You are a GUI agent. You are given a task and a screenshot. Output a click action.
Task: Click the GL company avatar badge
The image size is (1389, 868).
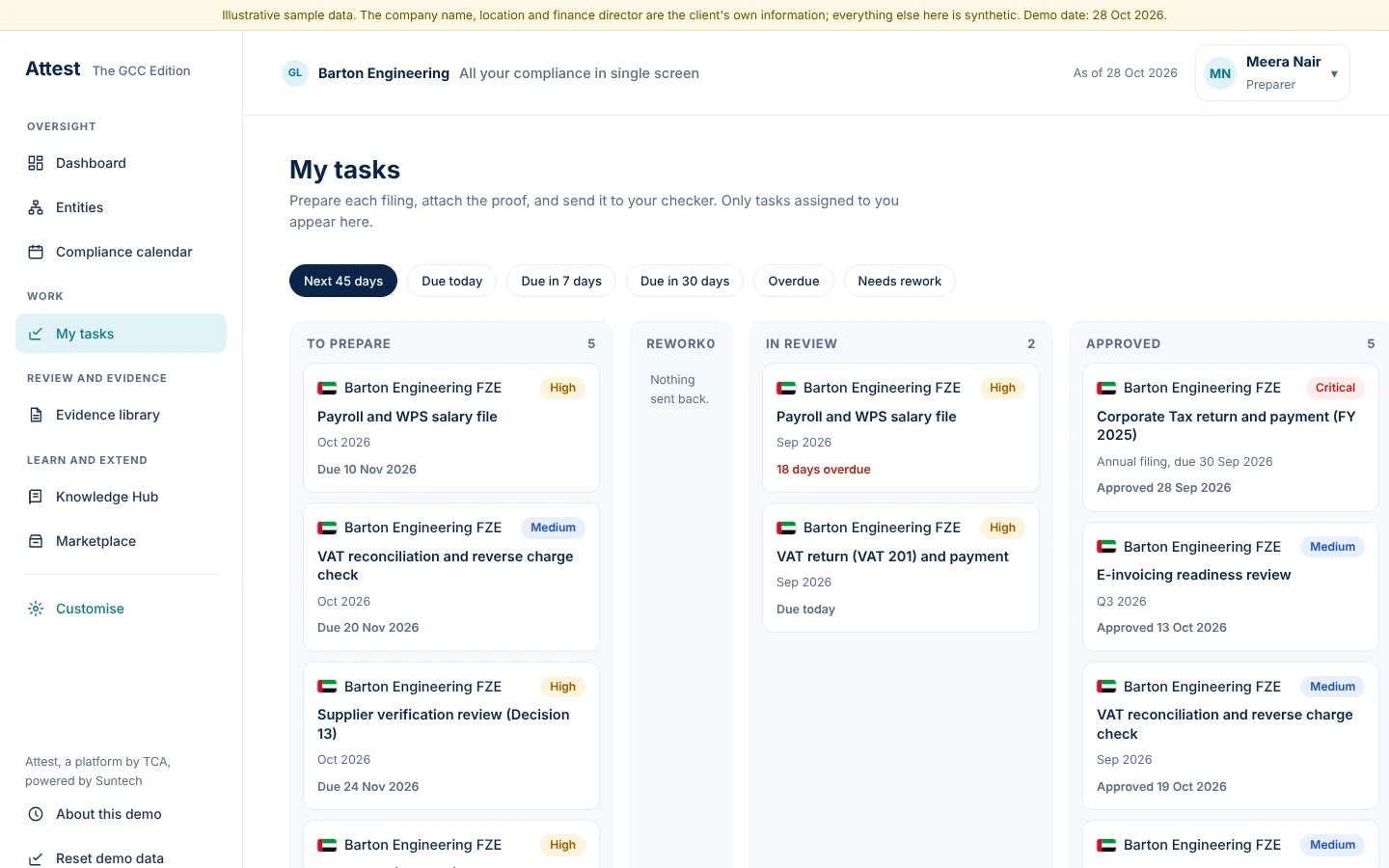coord(295,73)
